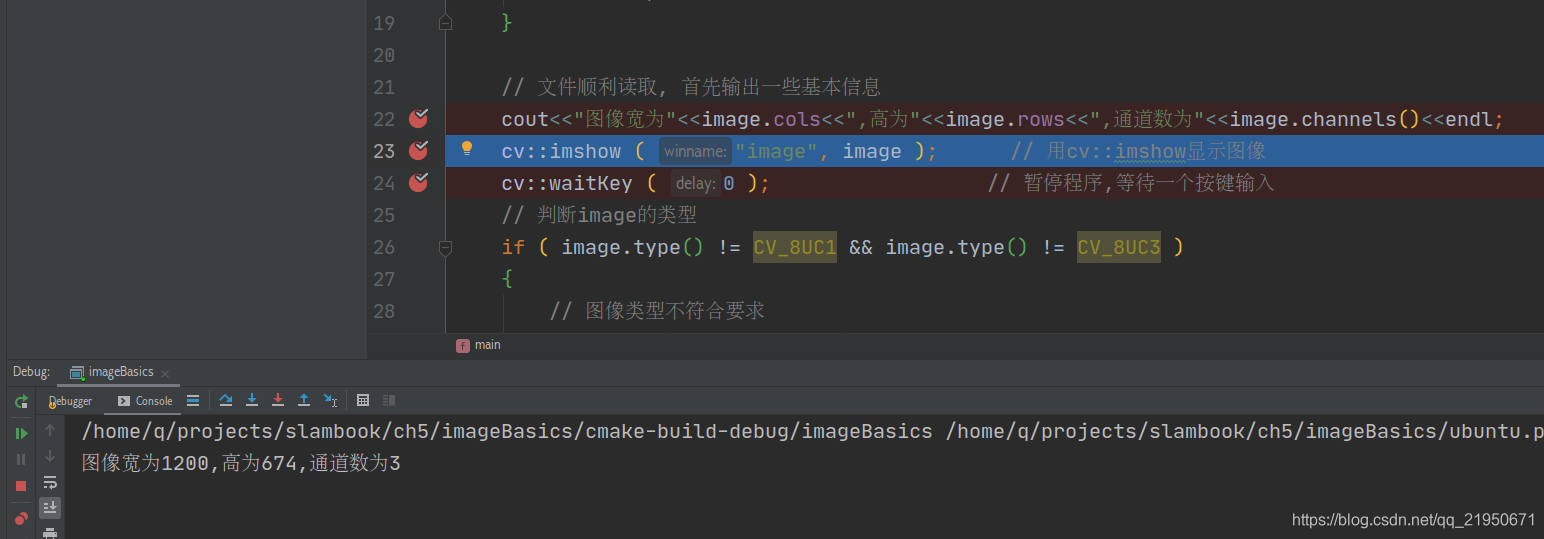The height and width of the screenshot is (539, 1544).
Task: Pause the running program
Action: pos(21,459)
